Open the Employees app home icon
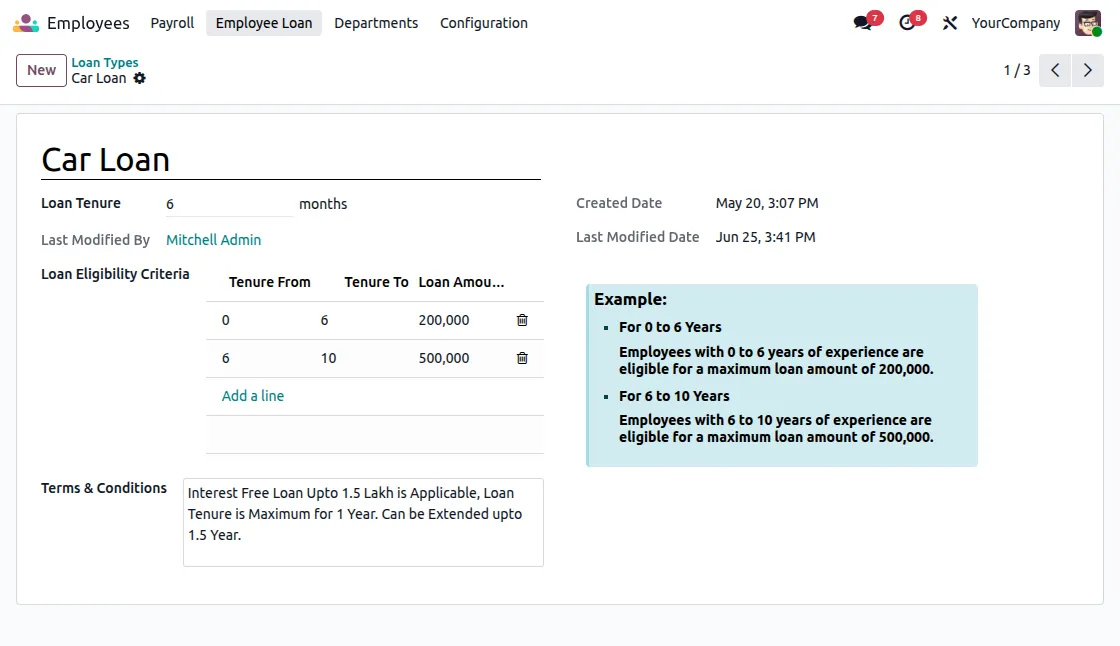 click(x=26, y=23)
